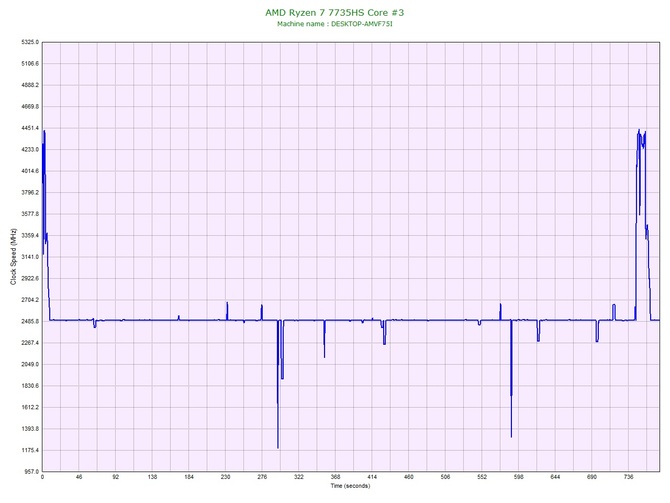Pick the 506 seconds tick label
Screen dimensions: 670x503
[x=445, y=477]
